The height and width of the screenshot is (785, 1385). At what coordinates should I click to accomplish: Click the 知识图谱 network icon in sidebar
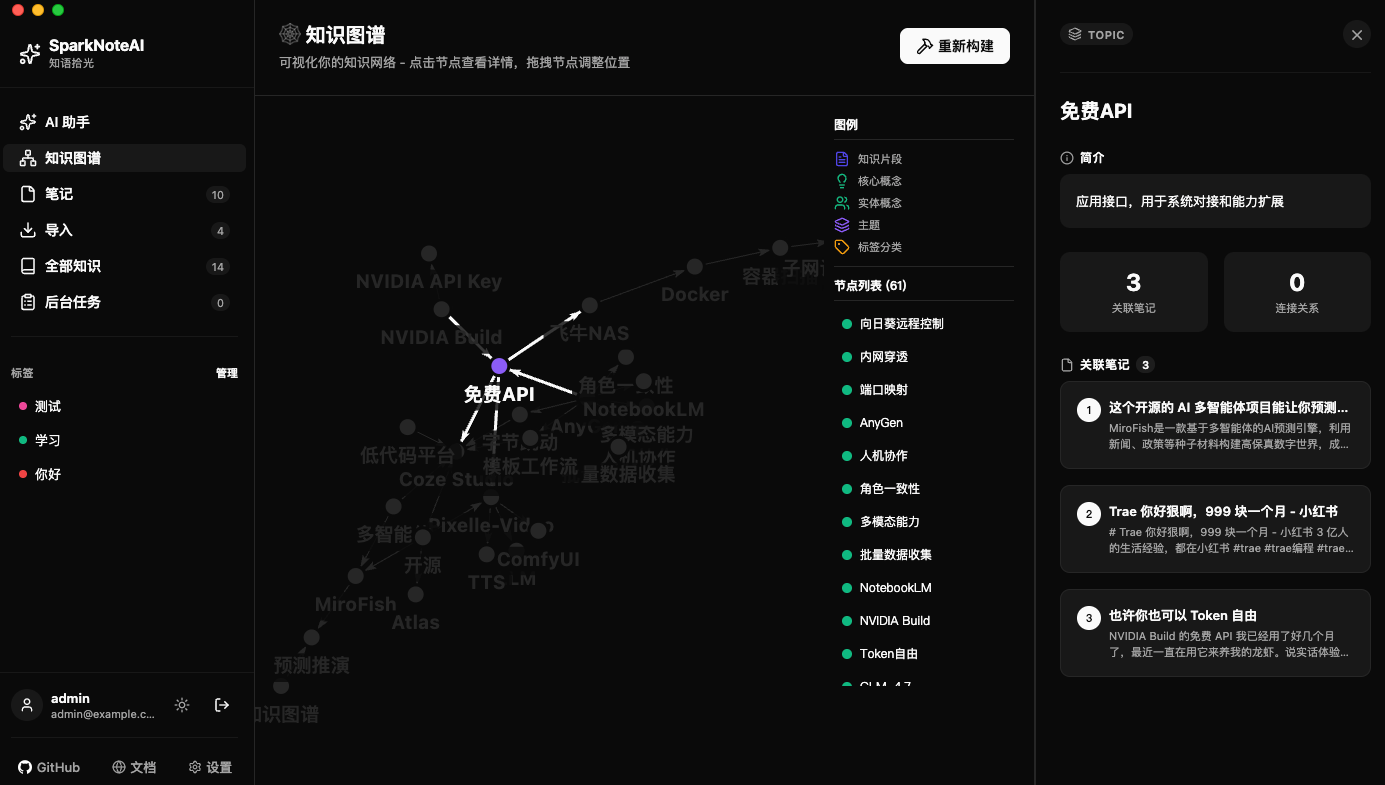[28, 158]
